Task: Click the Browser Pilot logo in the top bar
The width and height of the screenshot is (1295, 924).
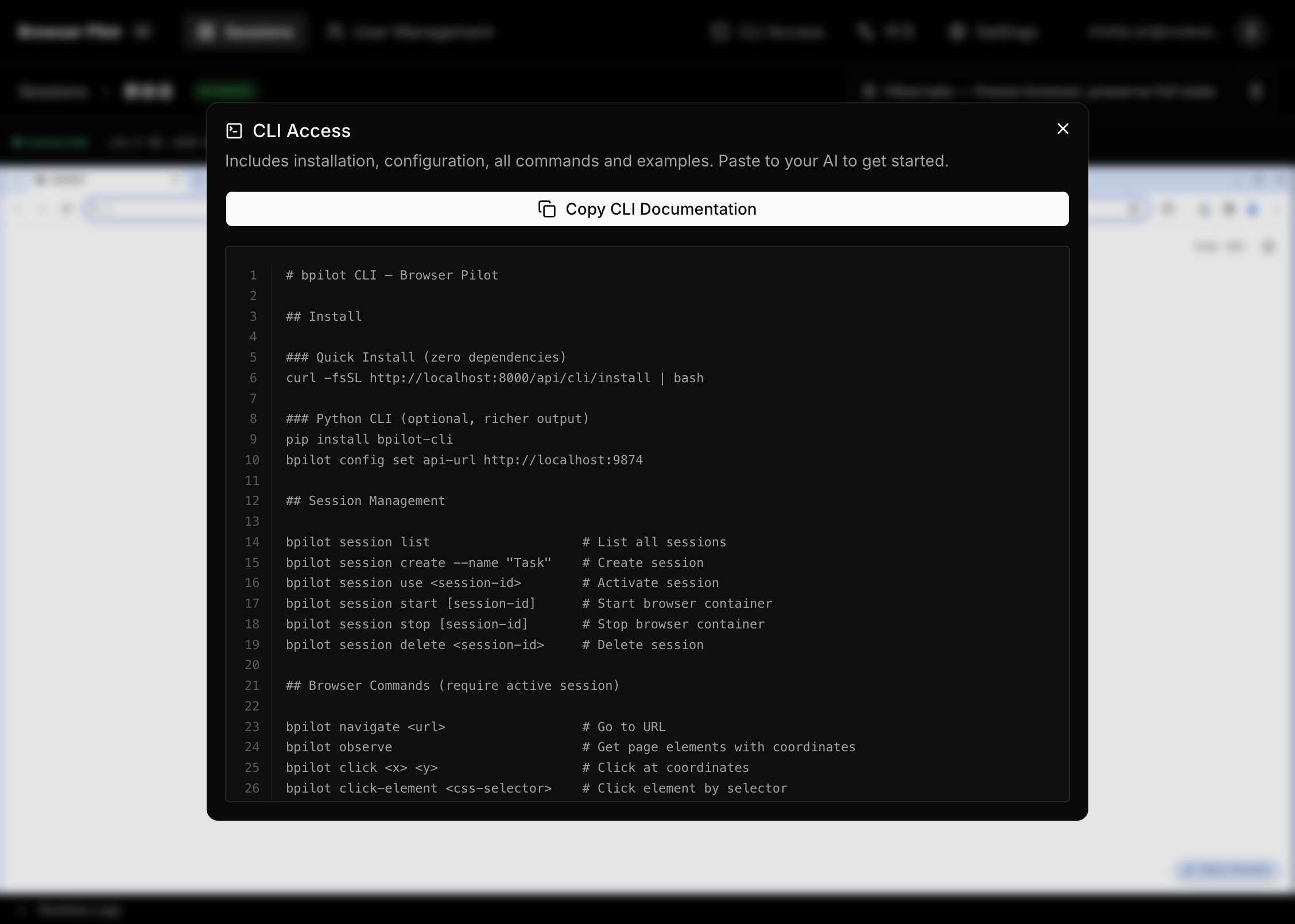Action: click(x=69, y=32)
